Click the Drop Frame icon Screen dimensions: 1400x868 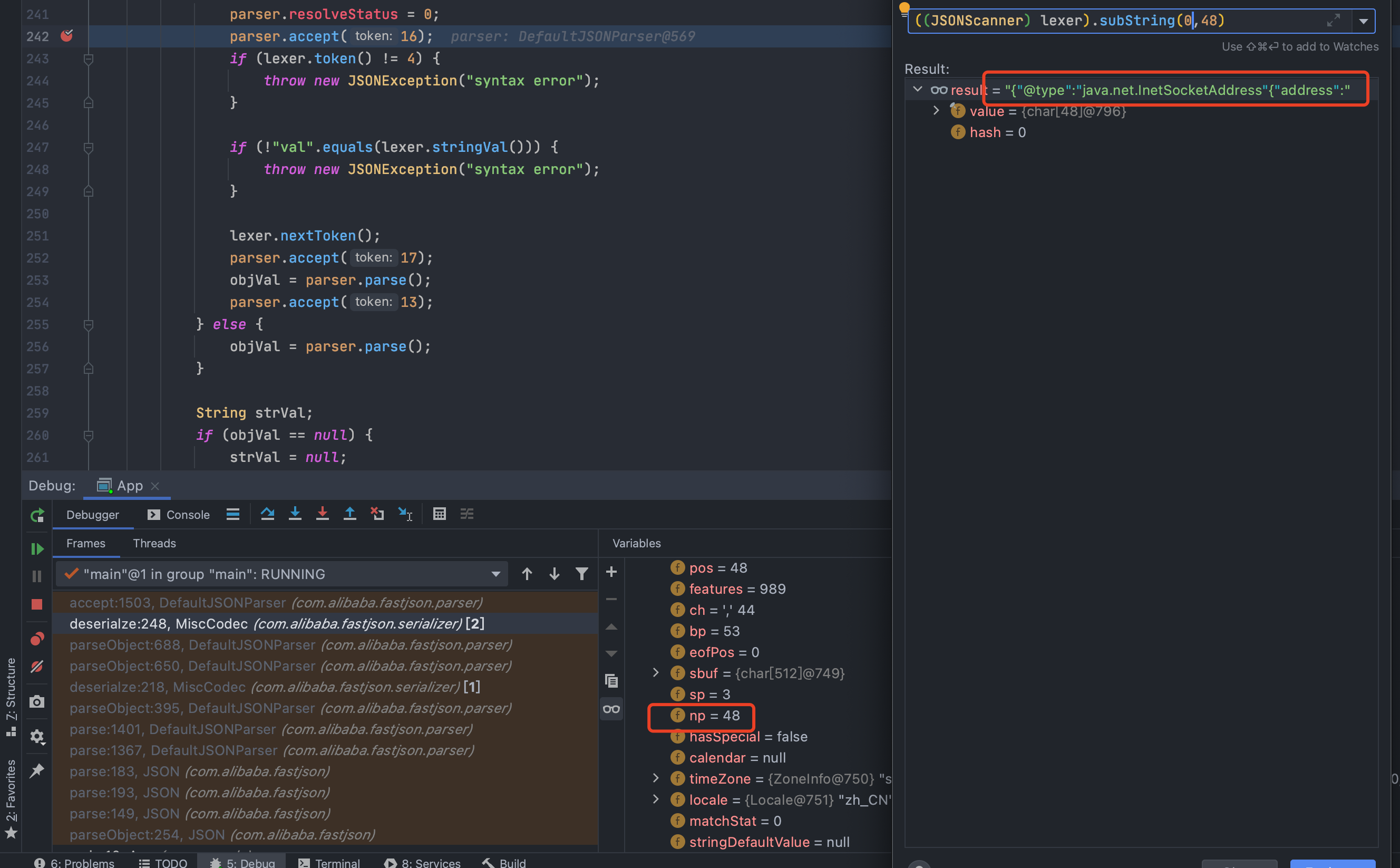[377, 514]
